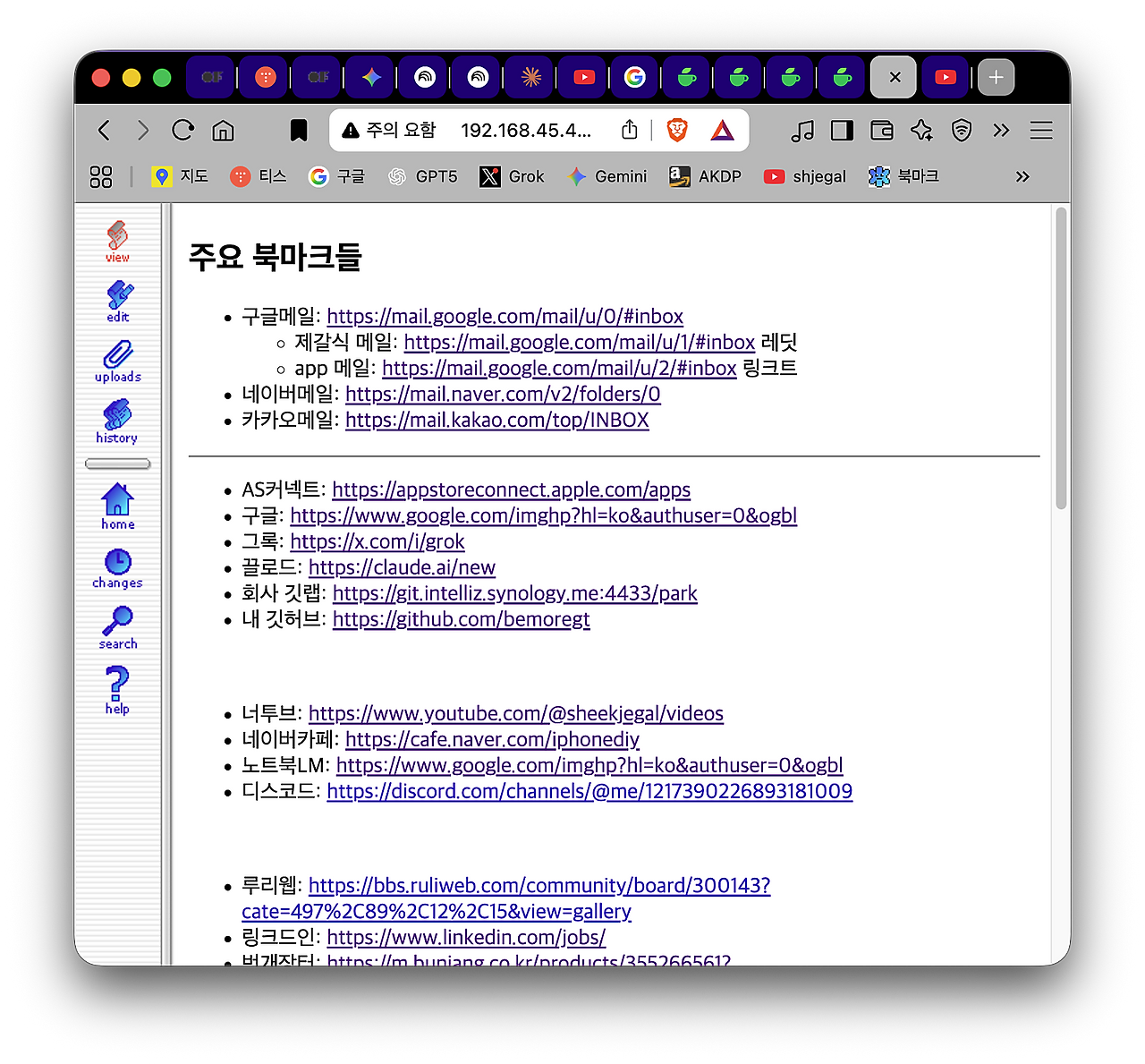
Task: Open the 회사 깃랩 synology link
Action: [515, 594]
